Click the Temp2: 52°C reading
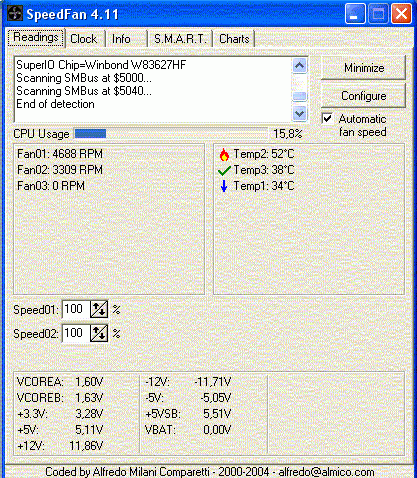417x478 pixels. tap(264, 154)
